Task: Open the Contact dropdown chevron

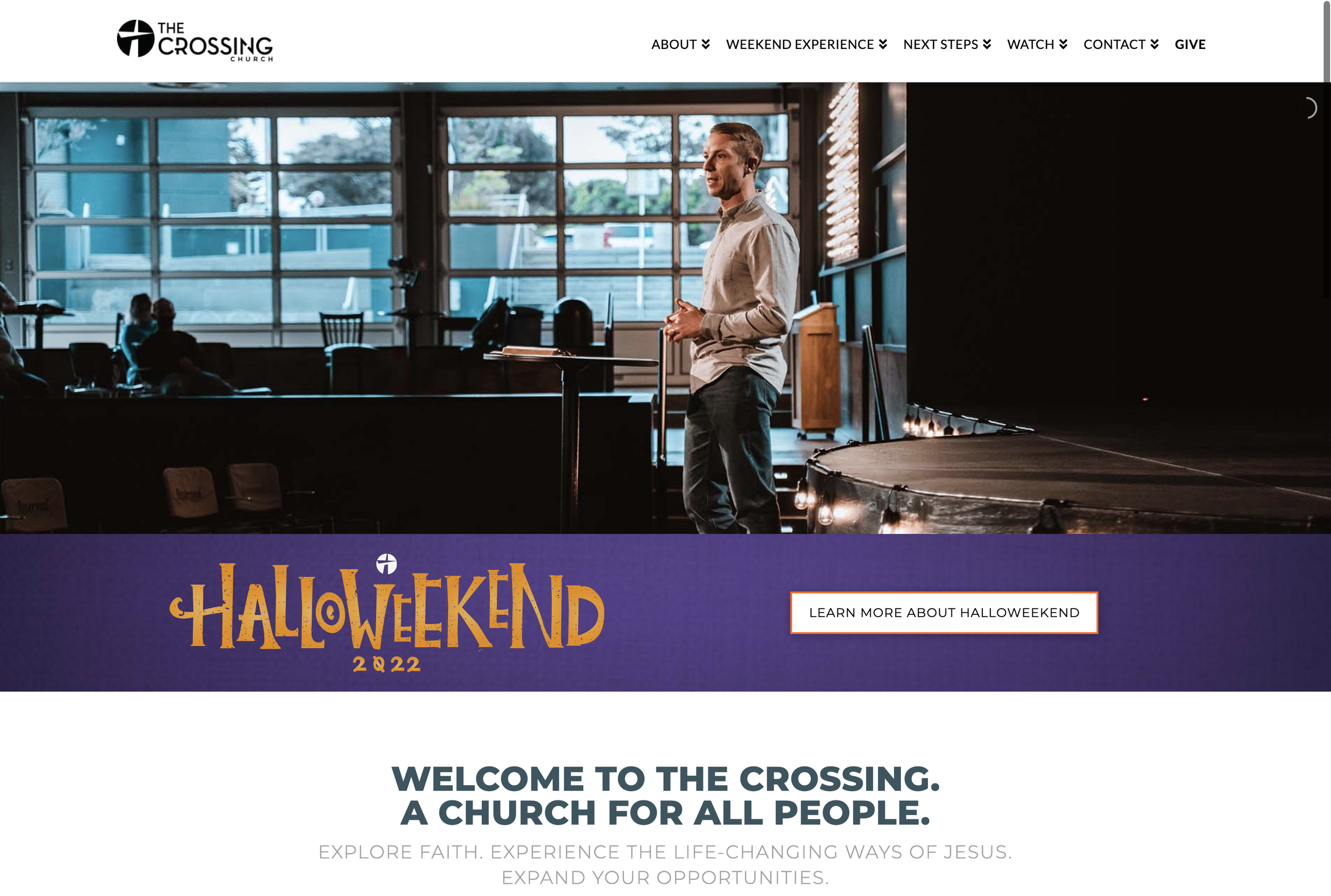Action: (x=1154, y=44)
